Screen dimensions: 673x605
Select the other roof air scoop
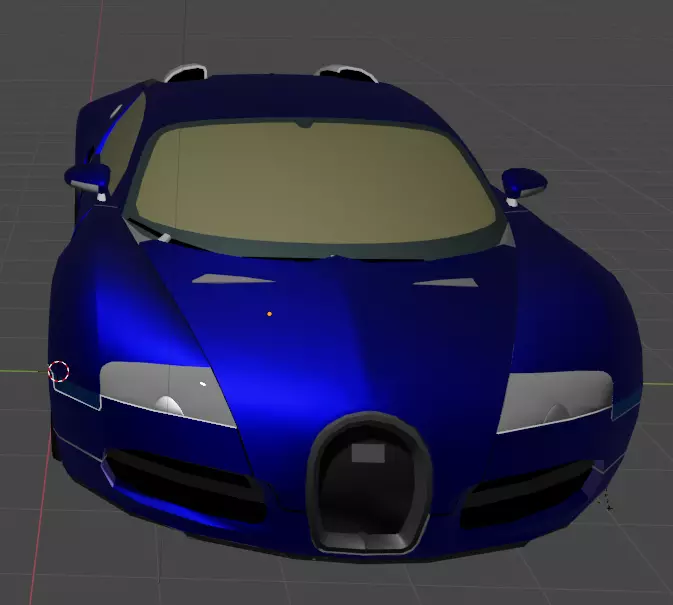coord(346,73)
